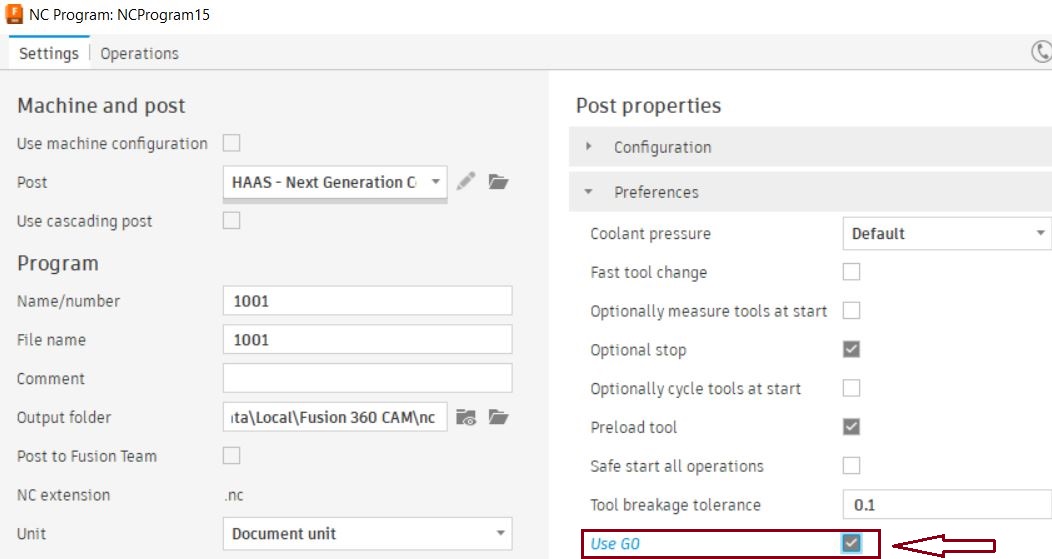Image resolution: width=1052 pixels, height=559 pixels.
Task: Open the Unit dropdown menu
Action: point(367,533)
